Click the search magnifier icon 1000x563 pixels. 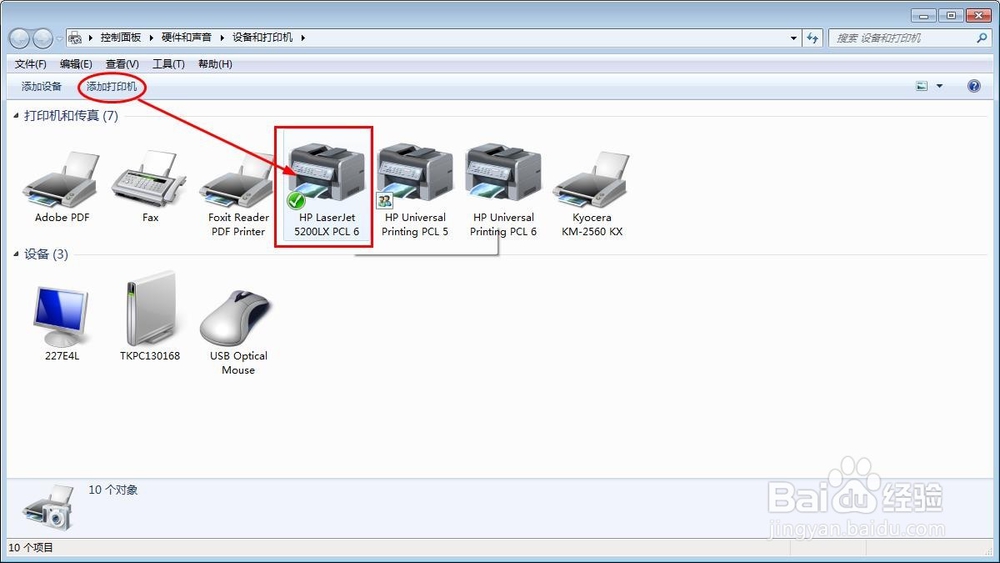982,38
